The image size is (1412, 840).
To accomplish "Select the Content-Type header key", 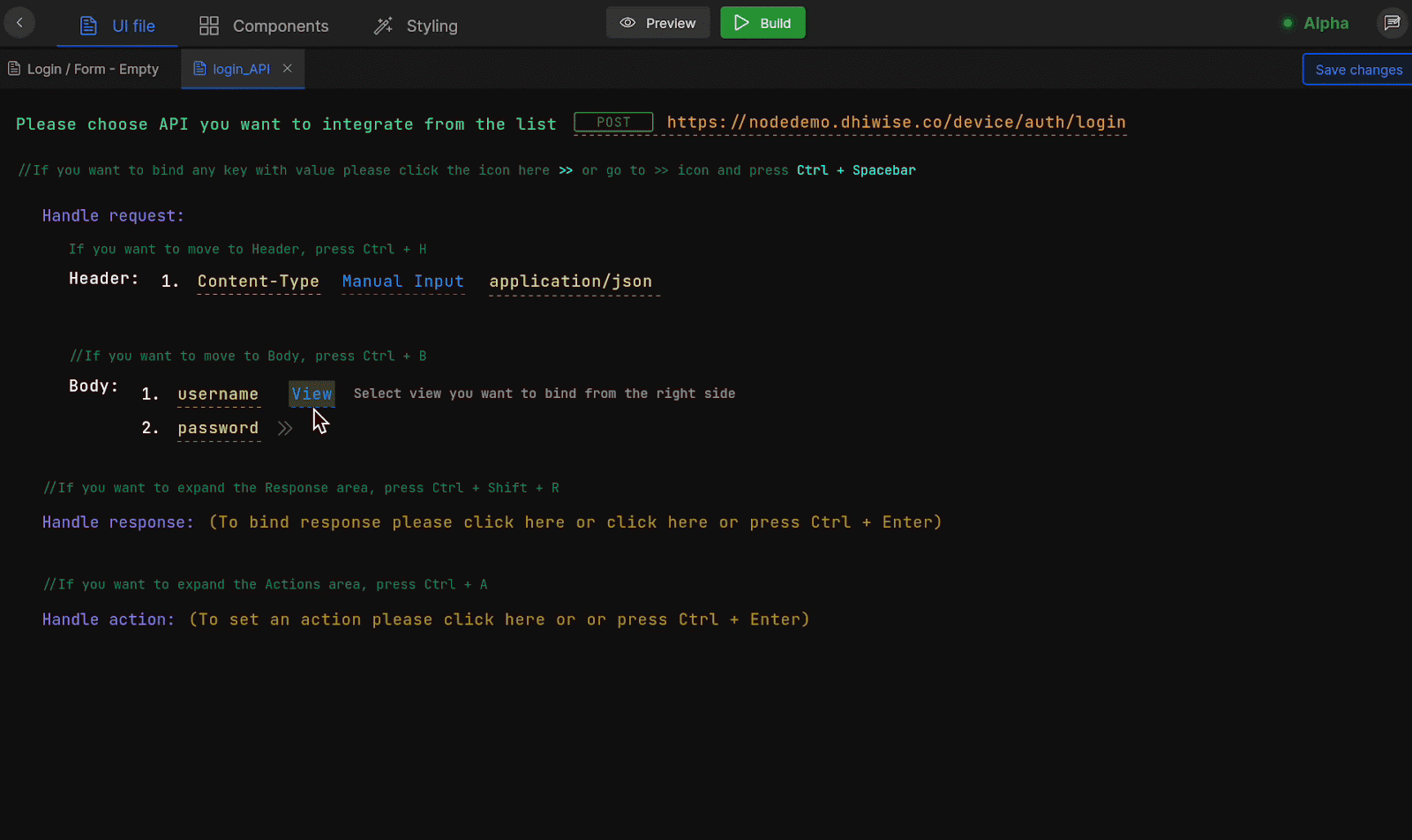I will point(258,281).
